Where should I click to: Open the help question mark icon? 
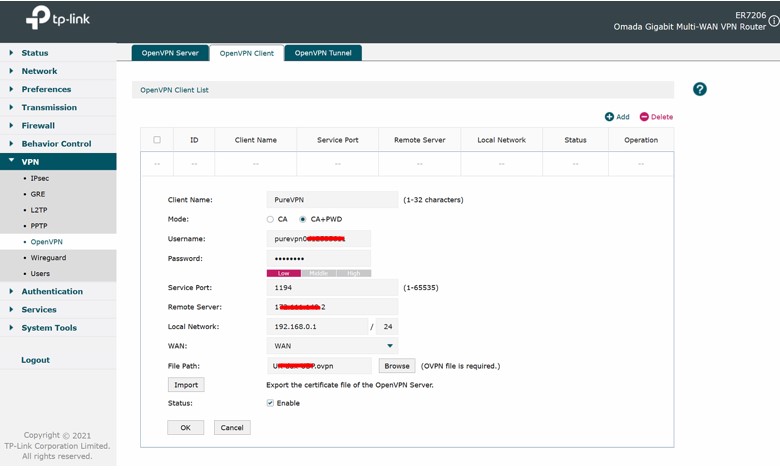699,89
